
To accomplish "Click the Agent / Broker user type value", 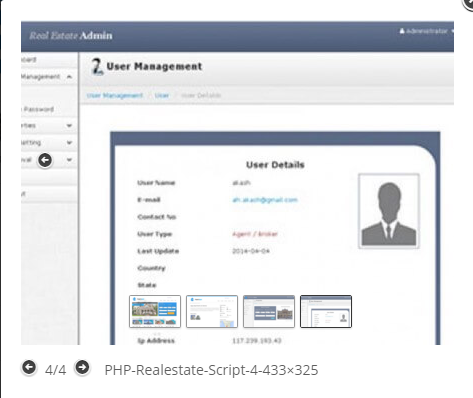I will point(255,234).
